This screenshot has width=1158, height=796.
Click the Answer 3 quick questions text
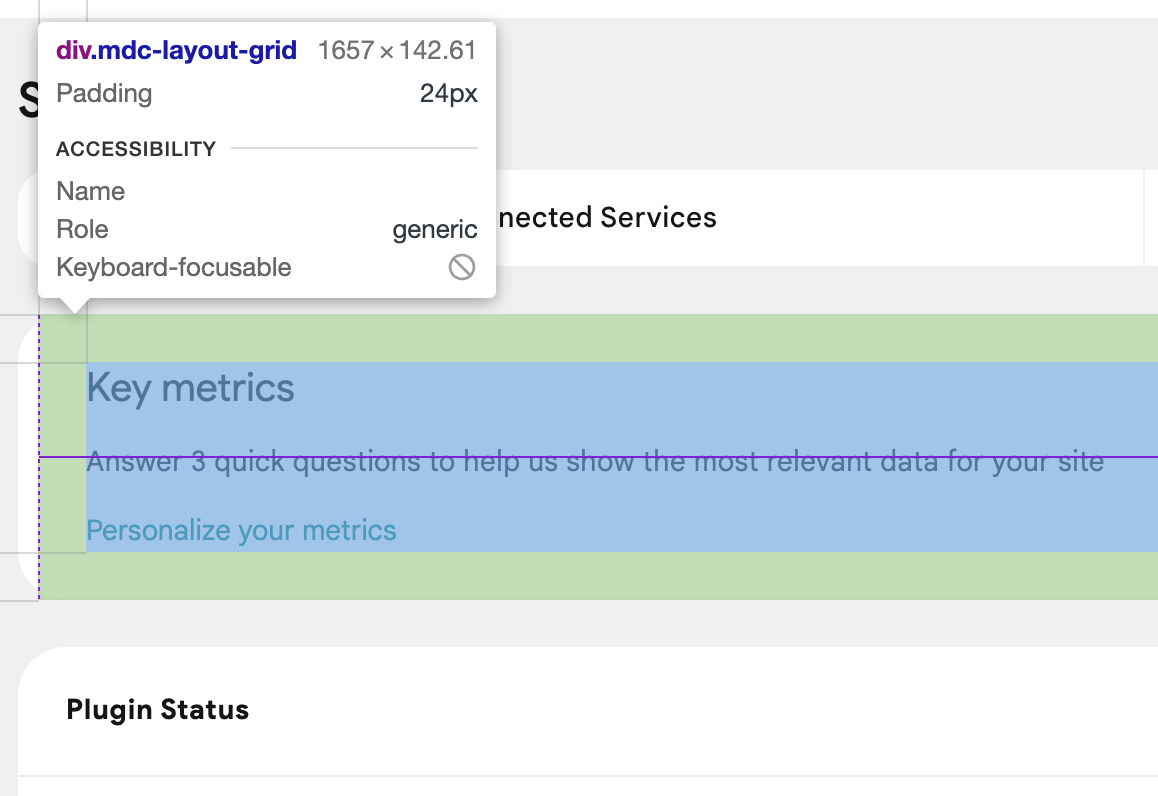(x=595, y=462)
